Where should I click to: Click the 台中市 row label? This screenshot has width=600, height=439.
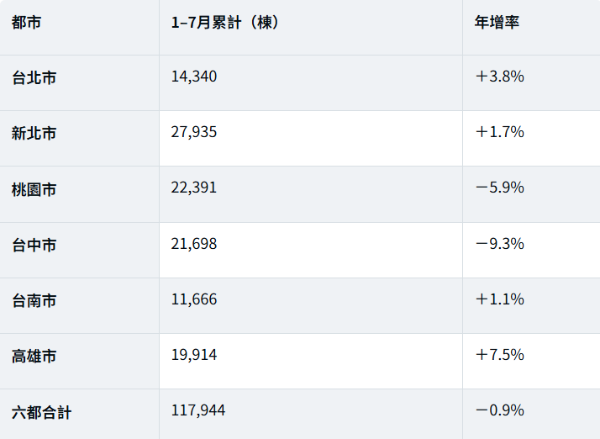pyautogui.click(x=34, y=245)
